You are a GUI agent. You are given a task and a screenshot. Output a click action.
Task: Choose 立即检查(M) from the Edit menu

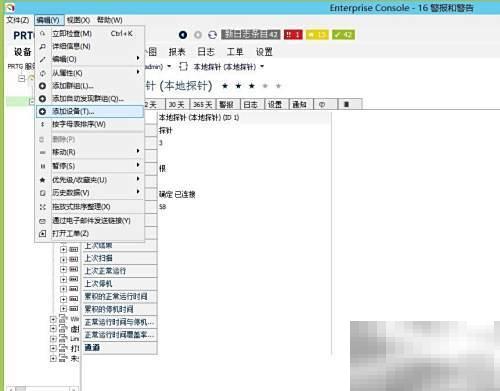click(90, 33)
